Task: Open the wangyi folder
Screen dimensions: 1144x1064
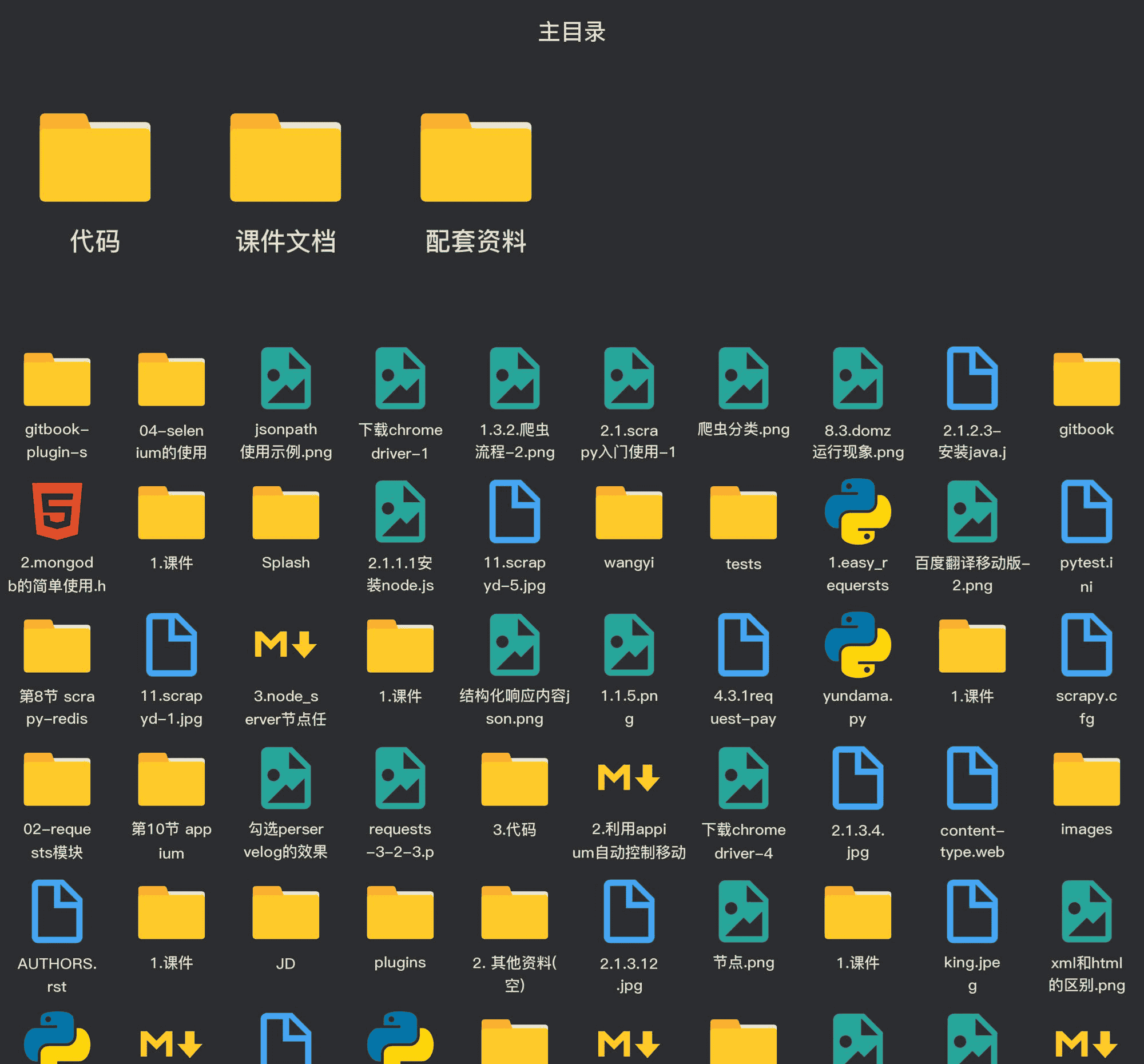Action: [629, 513]
